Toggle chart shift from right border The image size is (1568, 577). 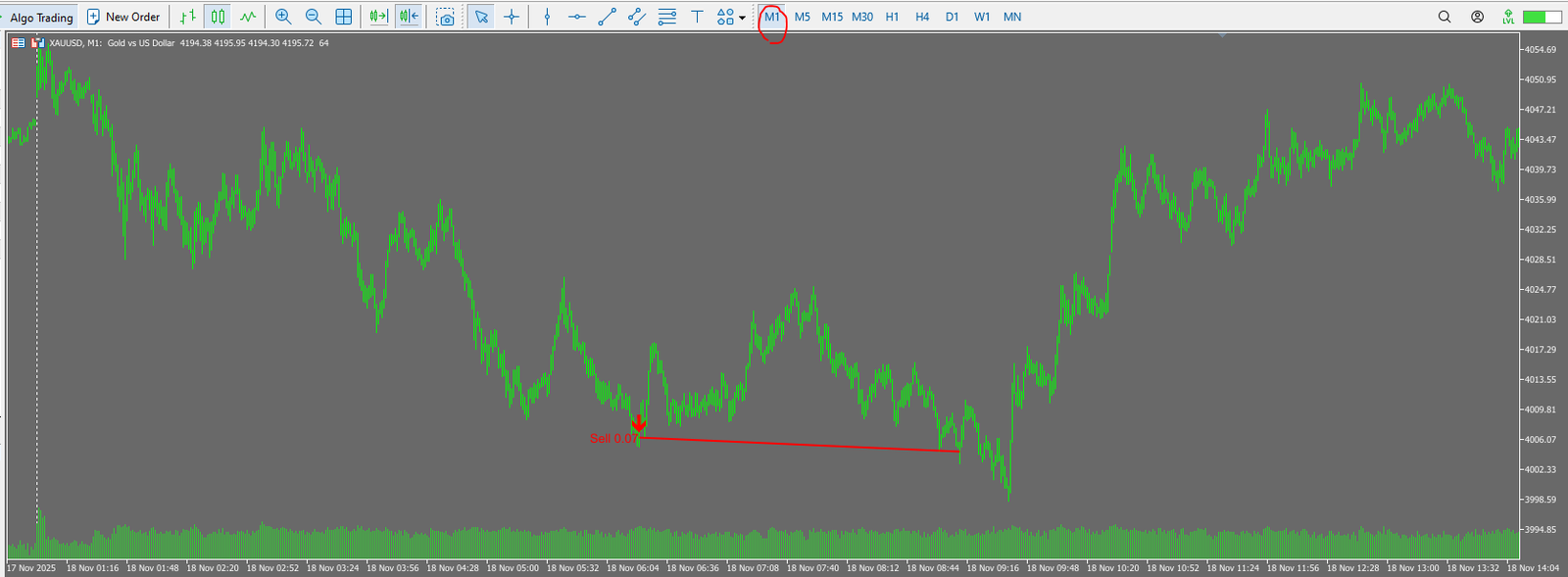[x=410, y=17]
